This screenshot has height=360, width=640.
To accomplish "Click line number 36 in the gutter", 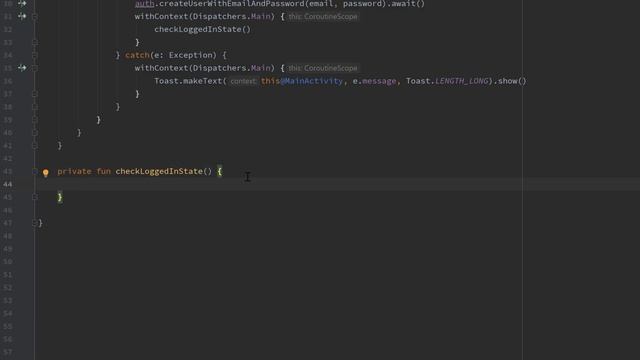I will tap(8, 81).
